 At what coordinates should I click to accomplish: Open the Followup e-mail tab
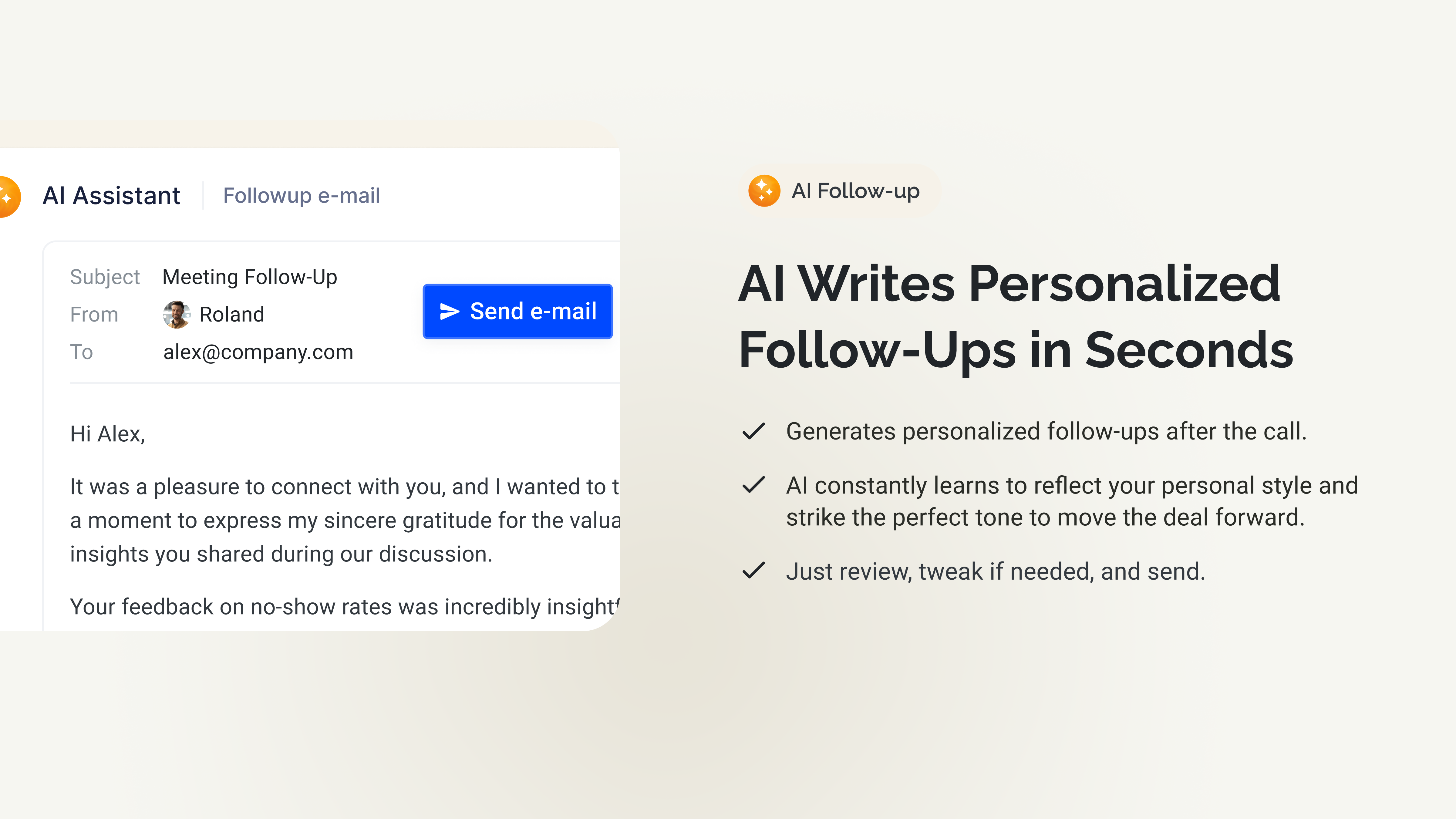point(301,196)
